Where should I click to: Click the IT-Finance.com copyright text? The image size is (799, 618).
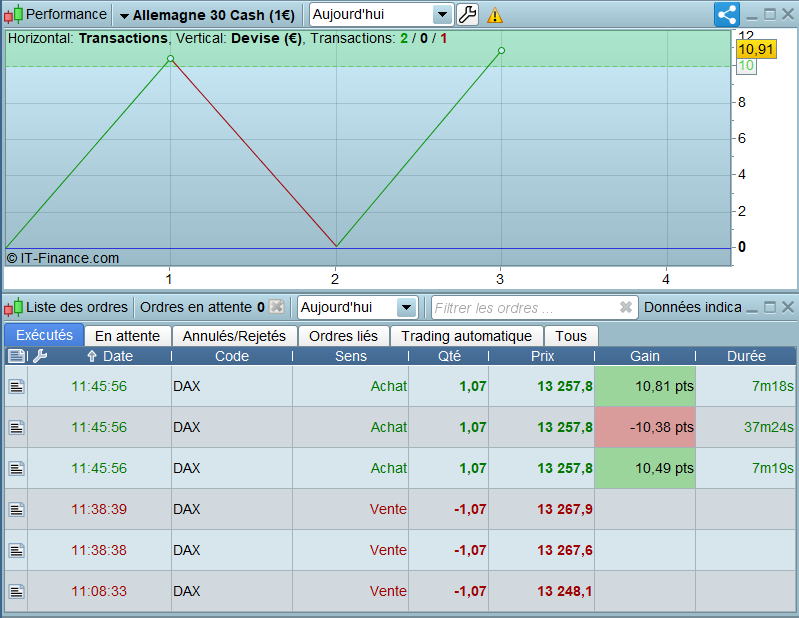(x=63, y=258)
